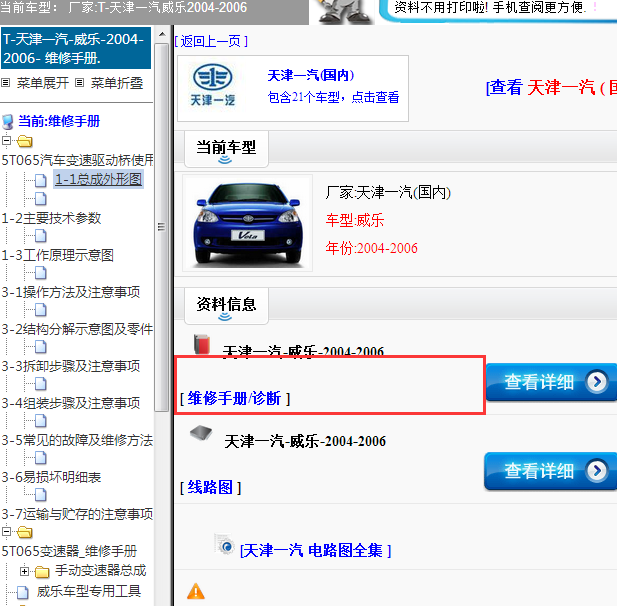Viewport: 617px width, 606px height.
Task: Select 1-1总成外形图 tree item
Action: coord(98,179)
